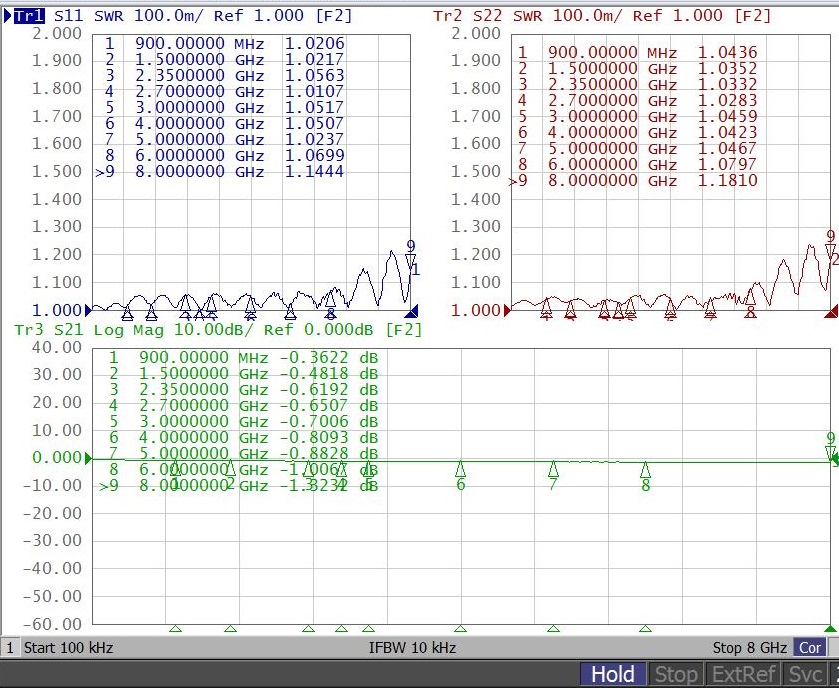Click the Stop status button
Viewport: 839px width, 688px height.
click(675, 674)
